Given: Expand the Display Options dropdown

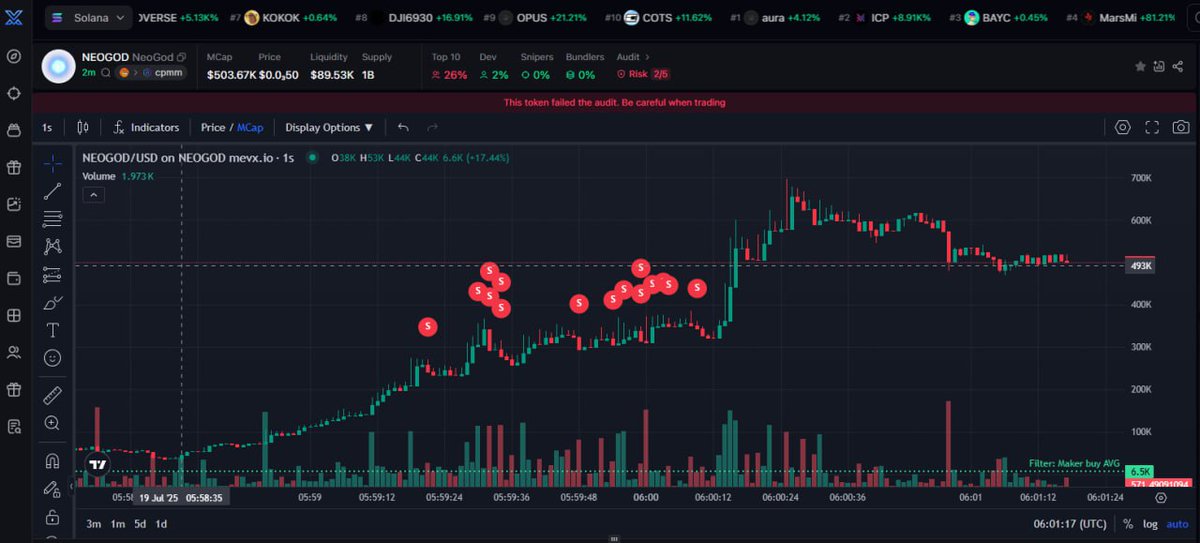Looking at the screenshot, I should pos(329,127).
